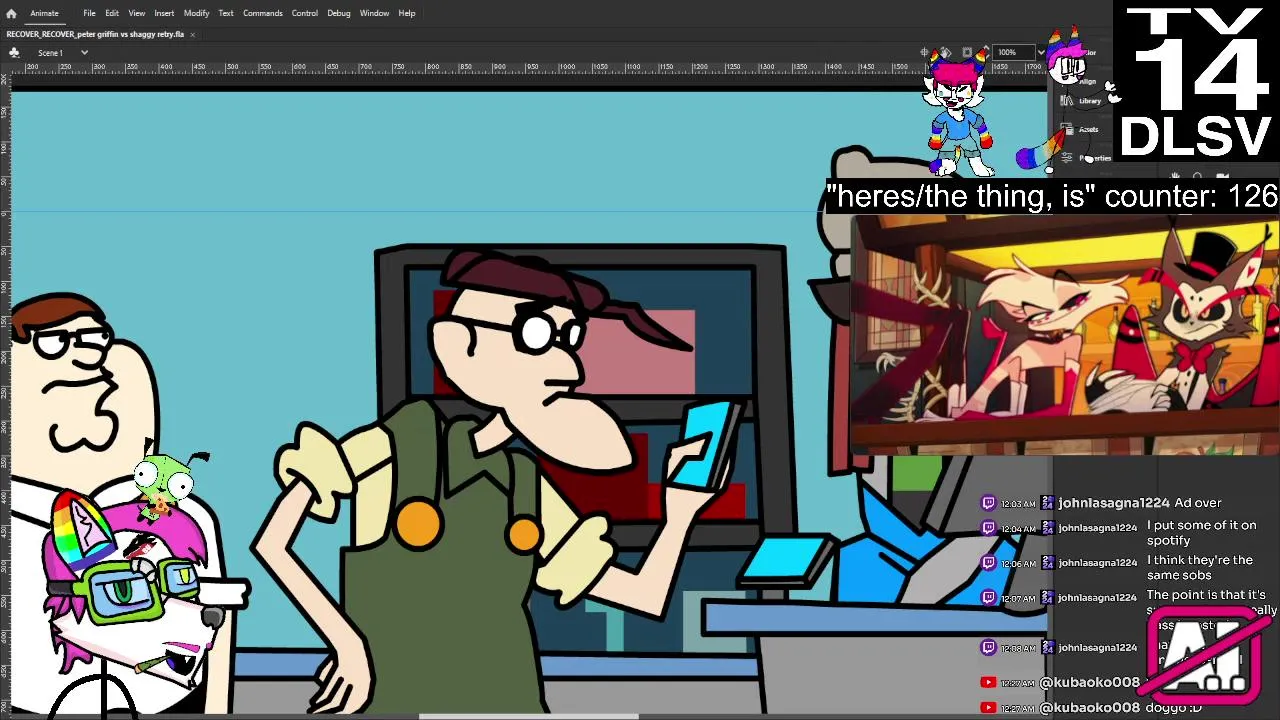The image size is (1280, 720).
Task: Open the Text menu
Action: tap(226, 13)
